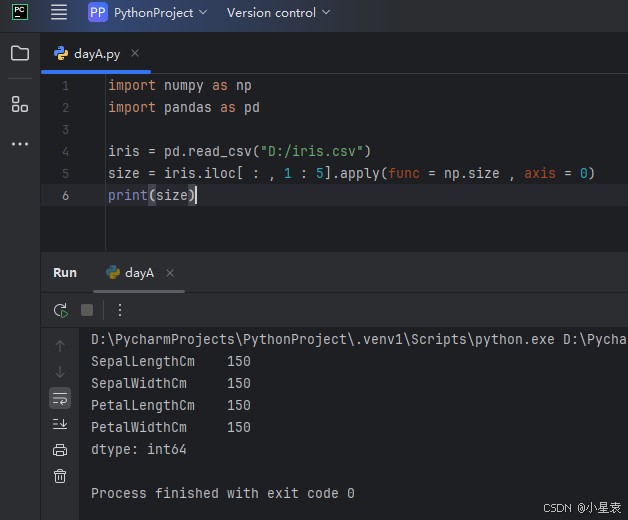Jump down the stack trace arrow
Image resolution: width=628 pixels, height=520 pixels.
point(60,372)
